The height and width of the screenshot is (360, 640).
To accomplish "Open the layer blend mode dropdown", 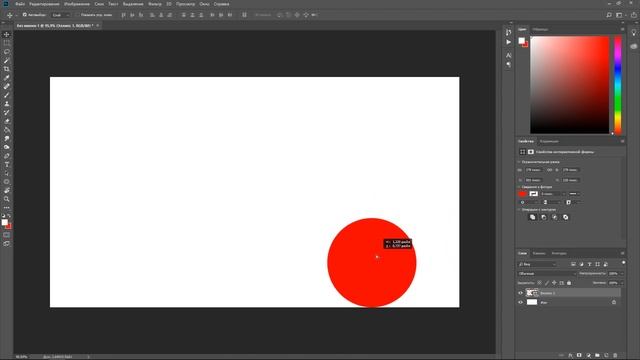I will click(x=547, y=273).
